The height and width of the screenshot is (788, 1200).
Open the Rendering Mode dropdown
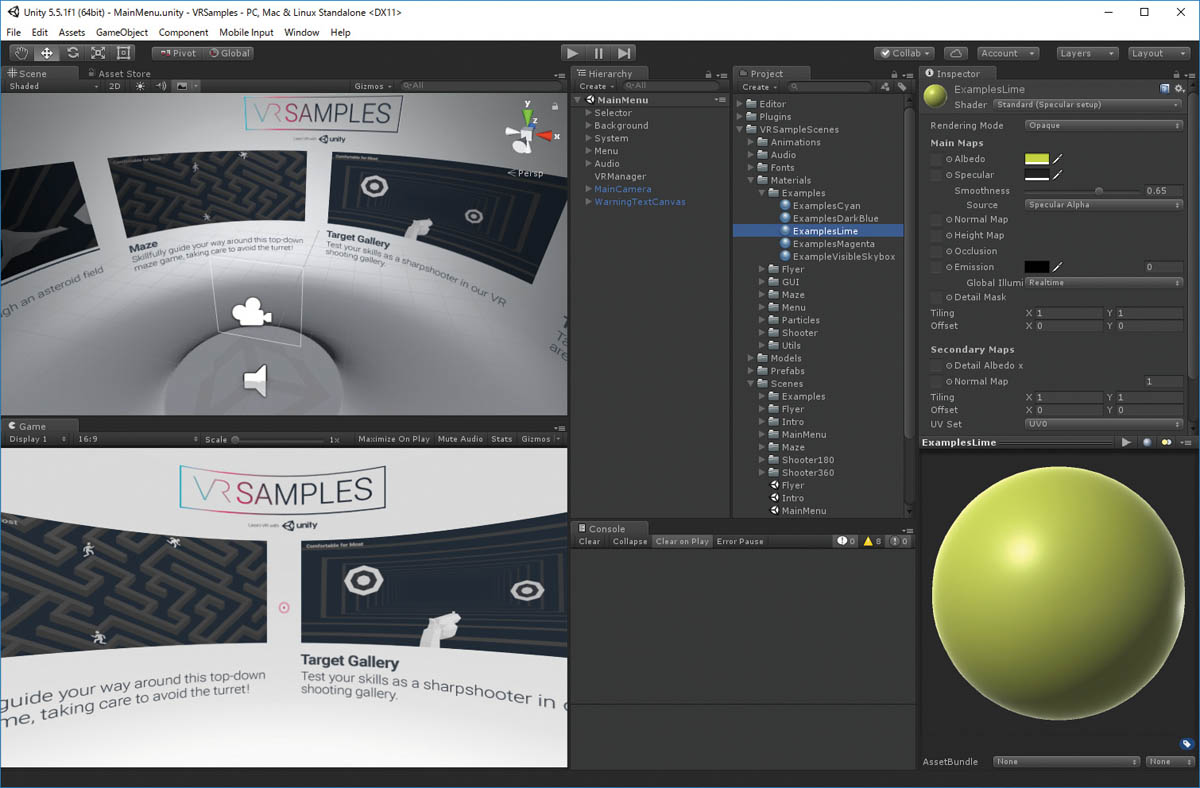(x=1103, y=124)
